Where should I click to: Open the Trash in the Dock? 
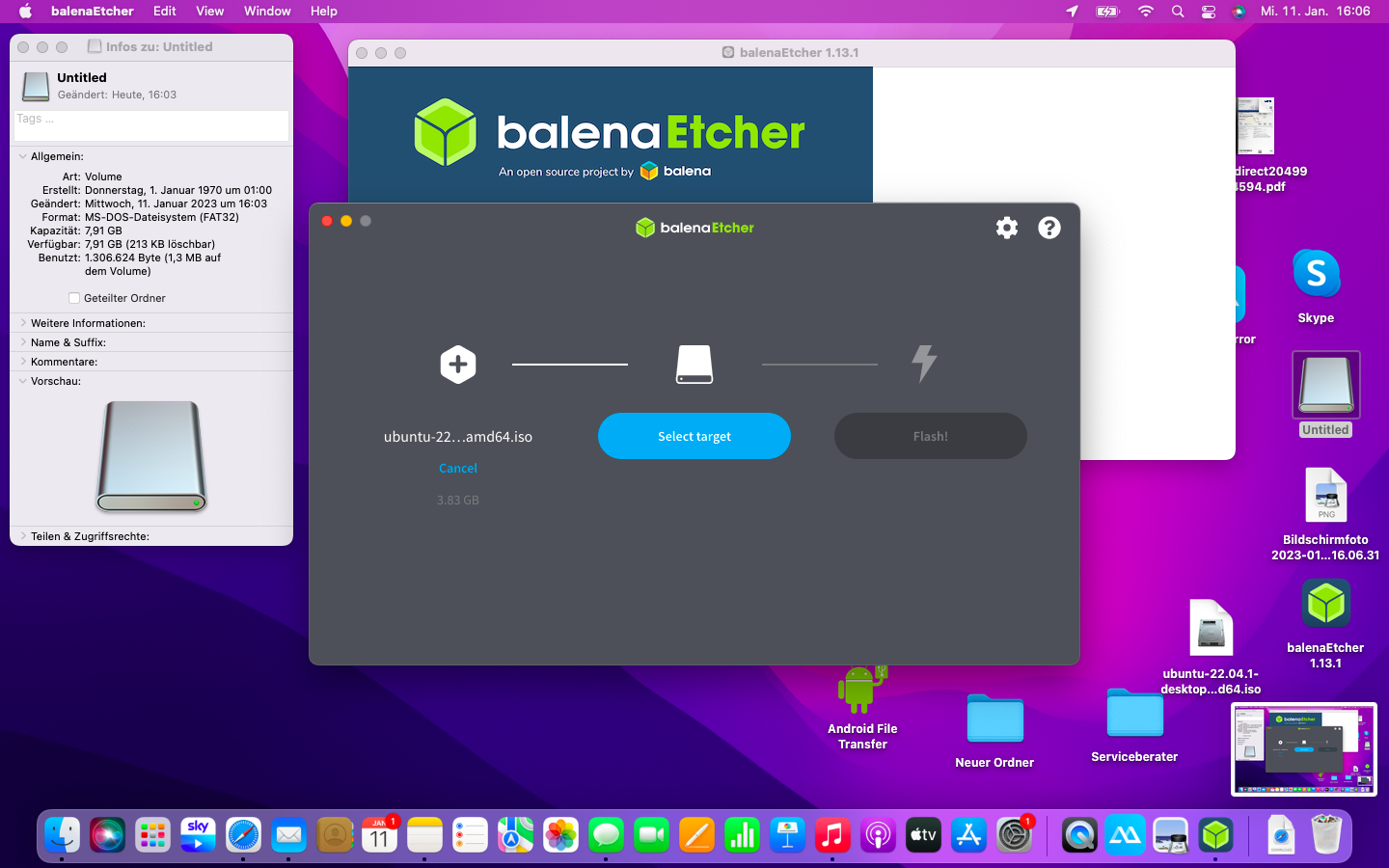coord(1327,834)
